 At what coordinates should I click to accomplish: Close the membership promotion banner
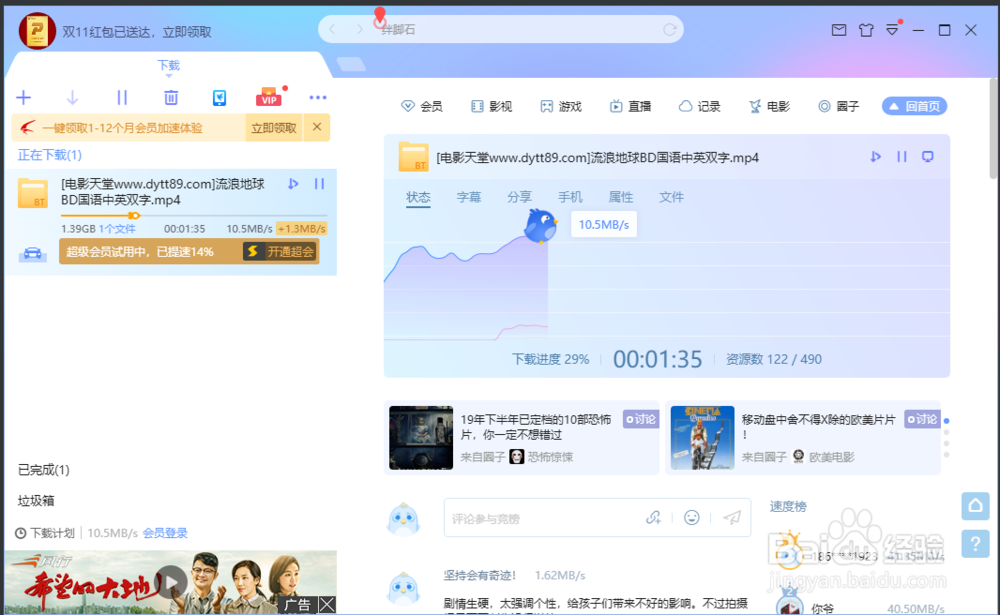point(317,127)
